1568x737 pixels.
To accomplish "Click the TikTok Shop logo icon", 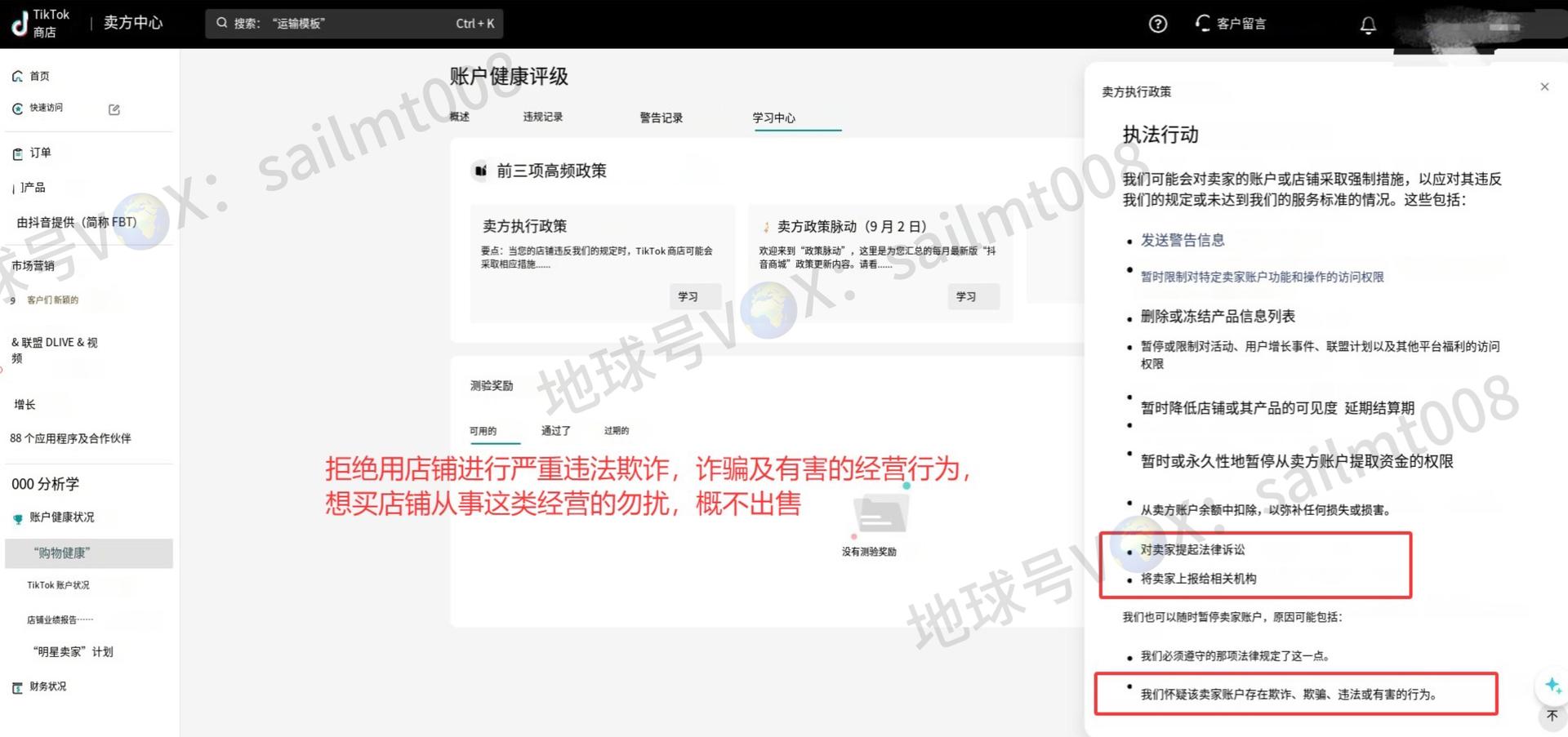I will point(20,24).
